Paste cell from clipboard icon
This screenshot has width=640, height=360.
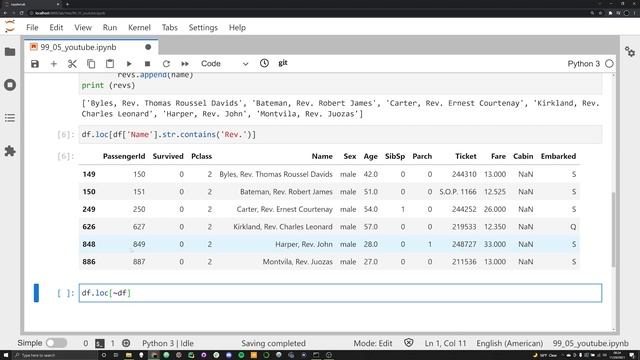110,64
